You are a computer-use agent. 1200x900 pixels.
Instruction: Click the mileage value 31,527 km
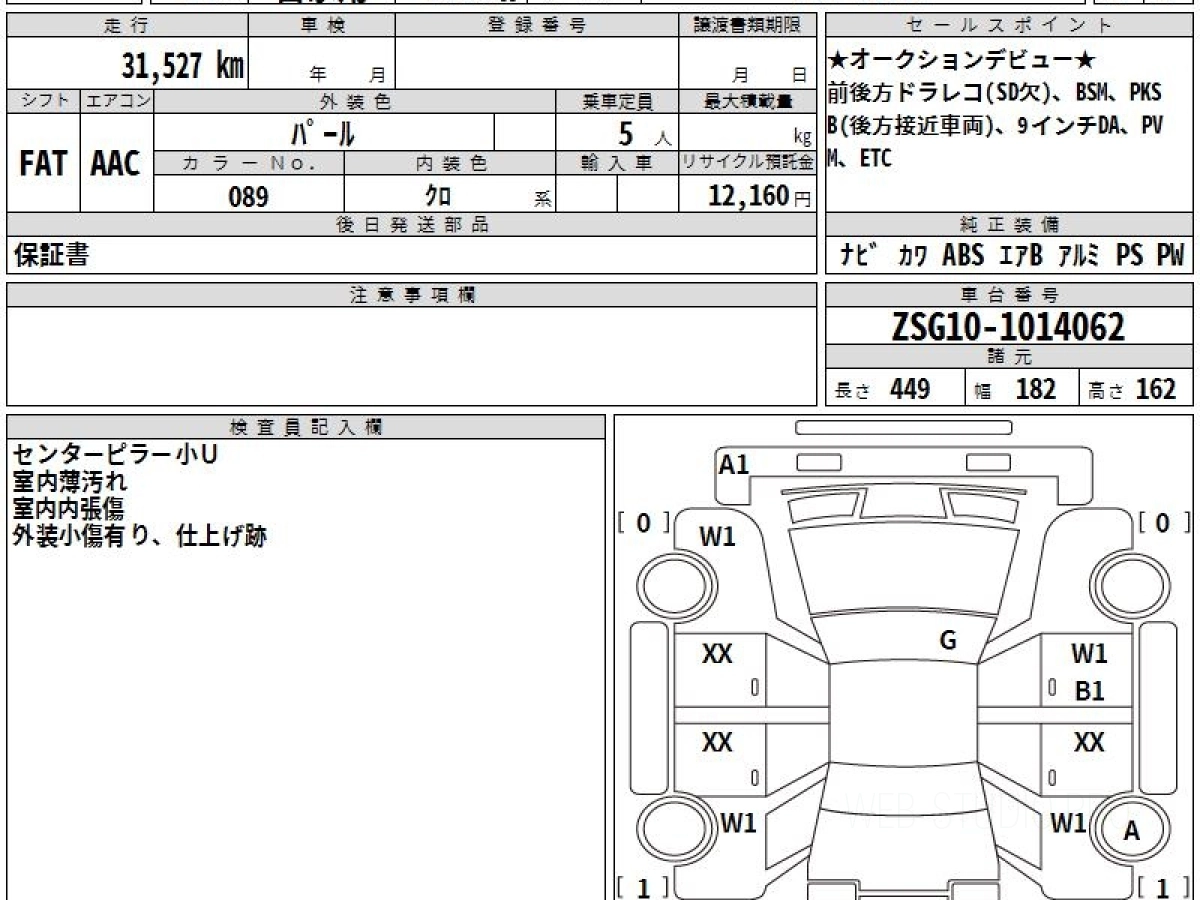182,66
